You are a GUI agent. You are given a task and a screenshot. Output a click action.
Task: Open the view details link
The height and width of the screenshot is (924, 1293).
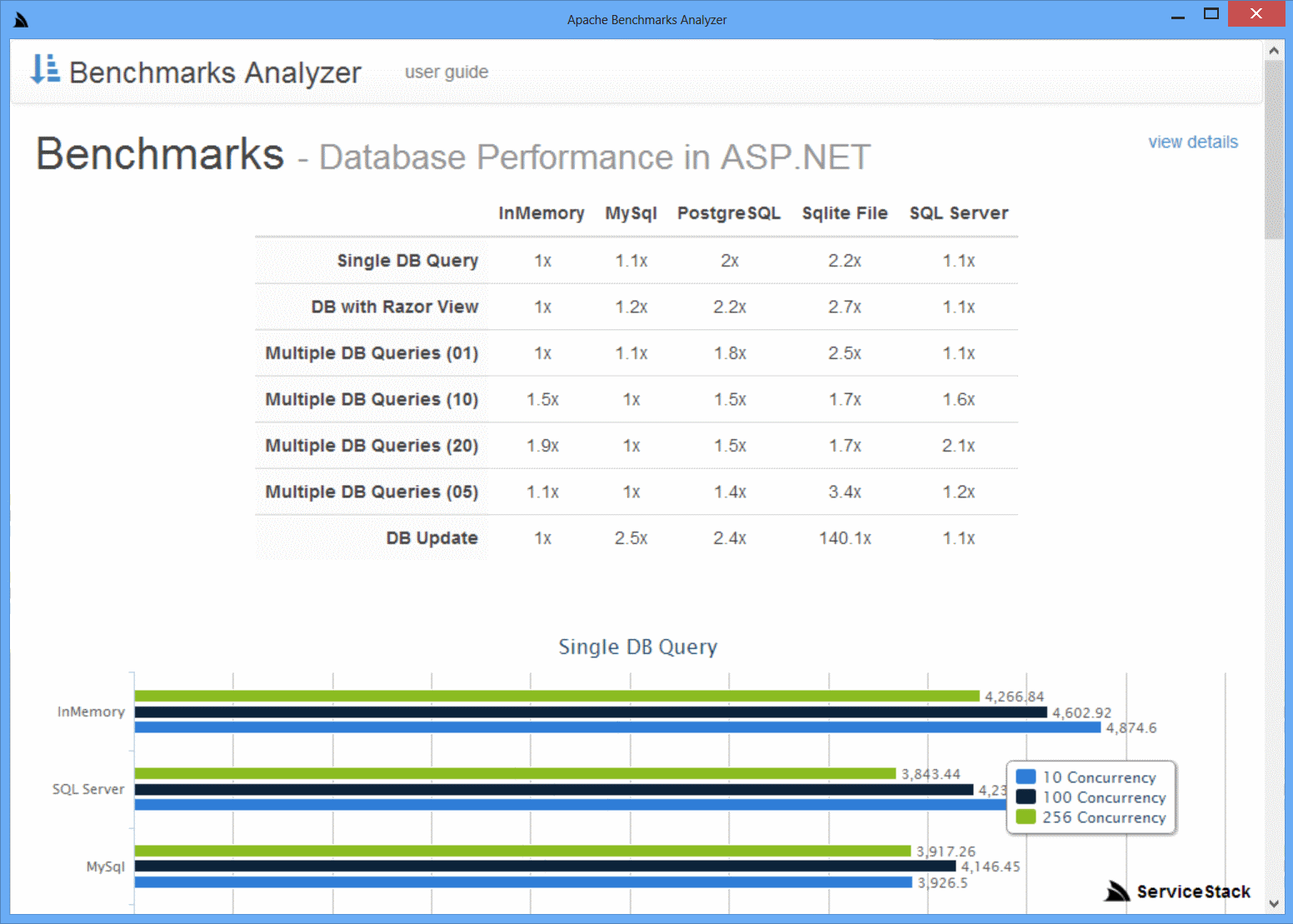1193,142
